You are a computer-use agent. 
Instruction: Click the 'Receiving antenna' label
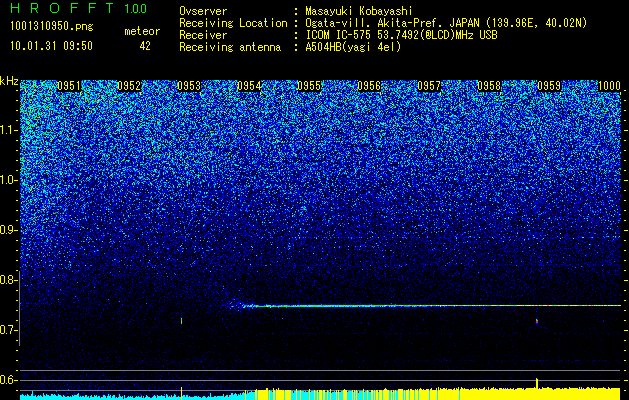coord(230,47)
